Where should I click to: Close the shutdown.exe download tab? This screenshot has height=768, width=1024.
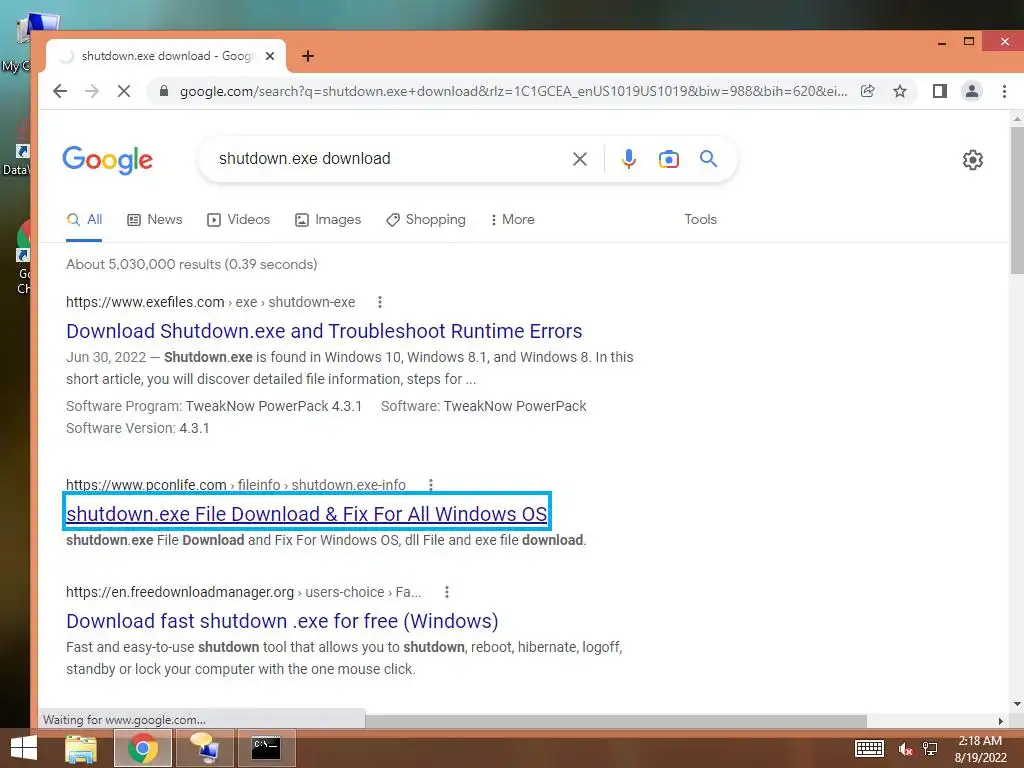point(270,56)
